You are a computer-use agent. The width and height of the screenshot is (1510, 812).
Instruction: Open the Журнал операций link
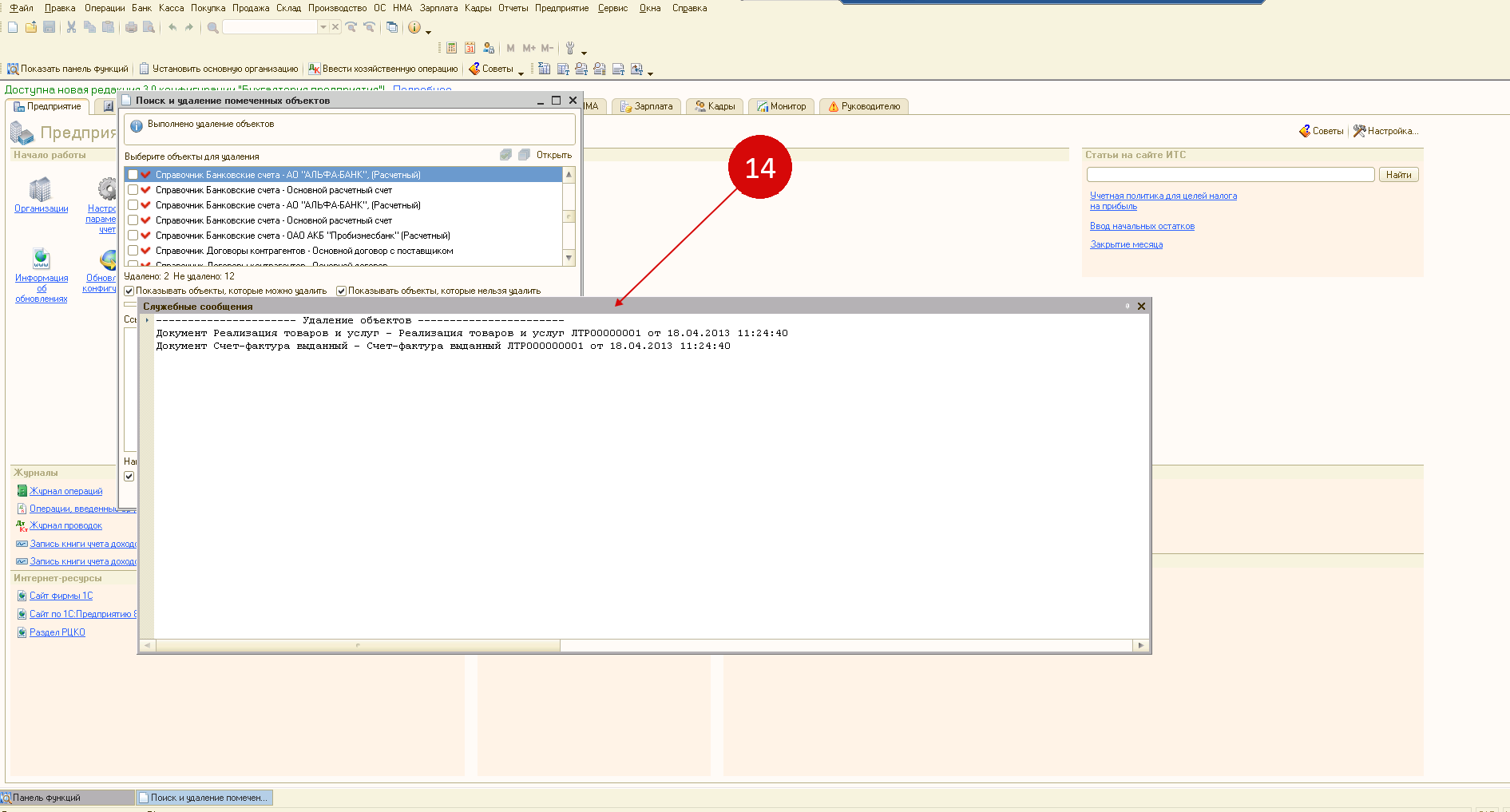point(66,491)
